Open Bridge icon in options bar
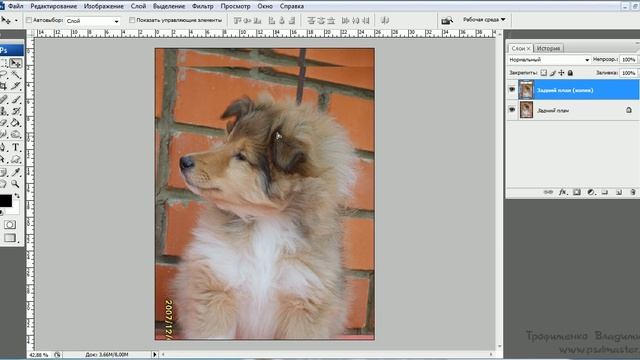 click(447, 20)
